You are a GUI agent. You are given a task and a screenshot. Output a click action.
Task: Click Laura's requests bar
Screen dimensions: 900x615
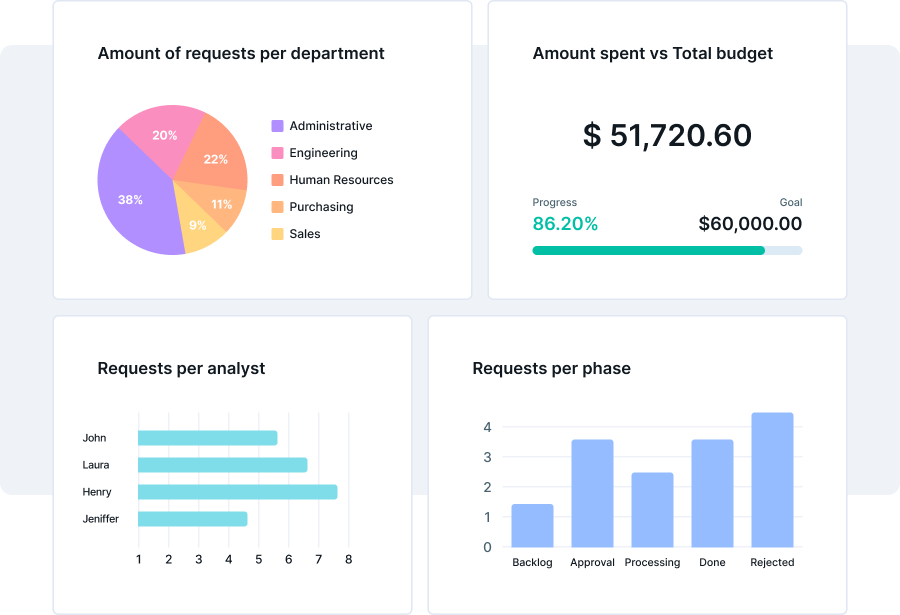click(222, 465)
